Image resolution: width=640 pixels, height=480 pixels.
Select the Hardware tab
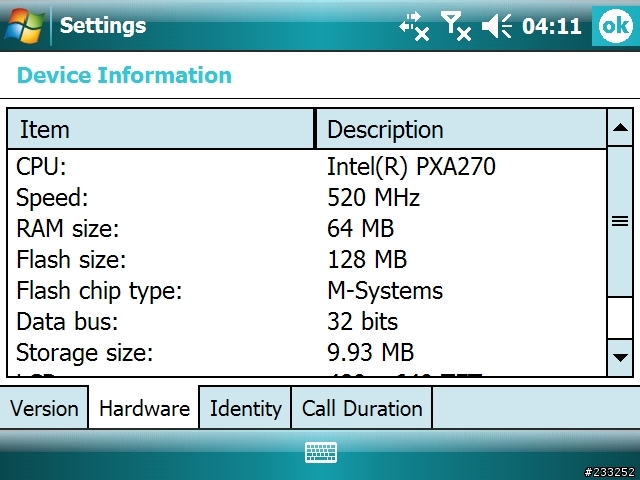[144, 407]
